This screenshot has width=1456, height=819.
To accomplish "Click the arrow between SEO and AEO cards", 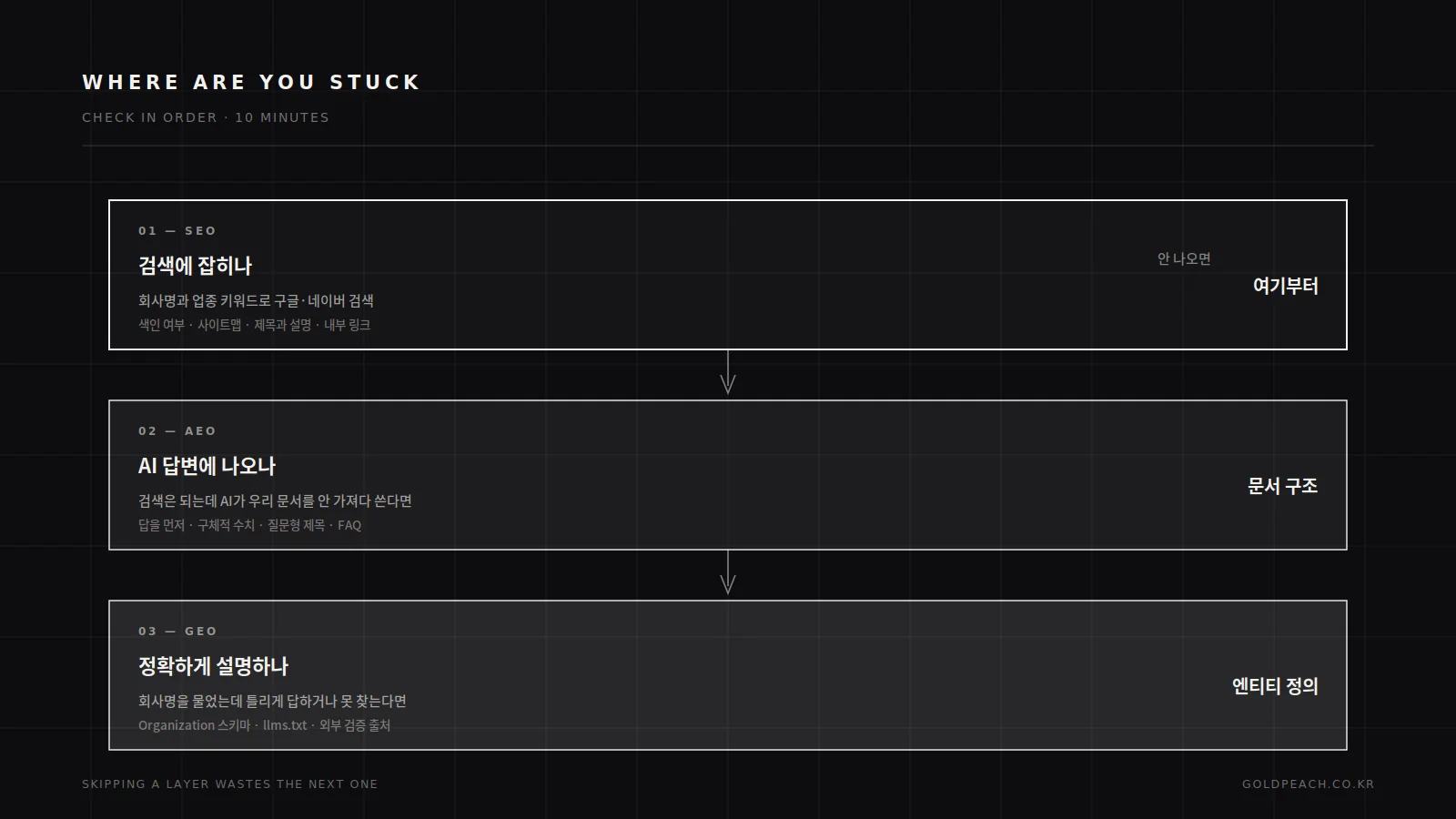I will (728, 373).
